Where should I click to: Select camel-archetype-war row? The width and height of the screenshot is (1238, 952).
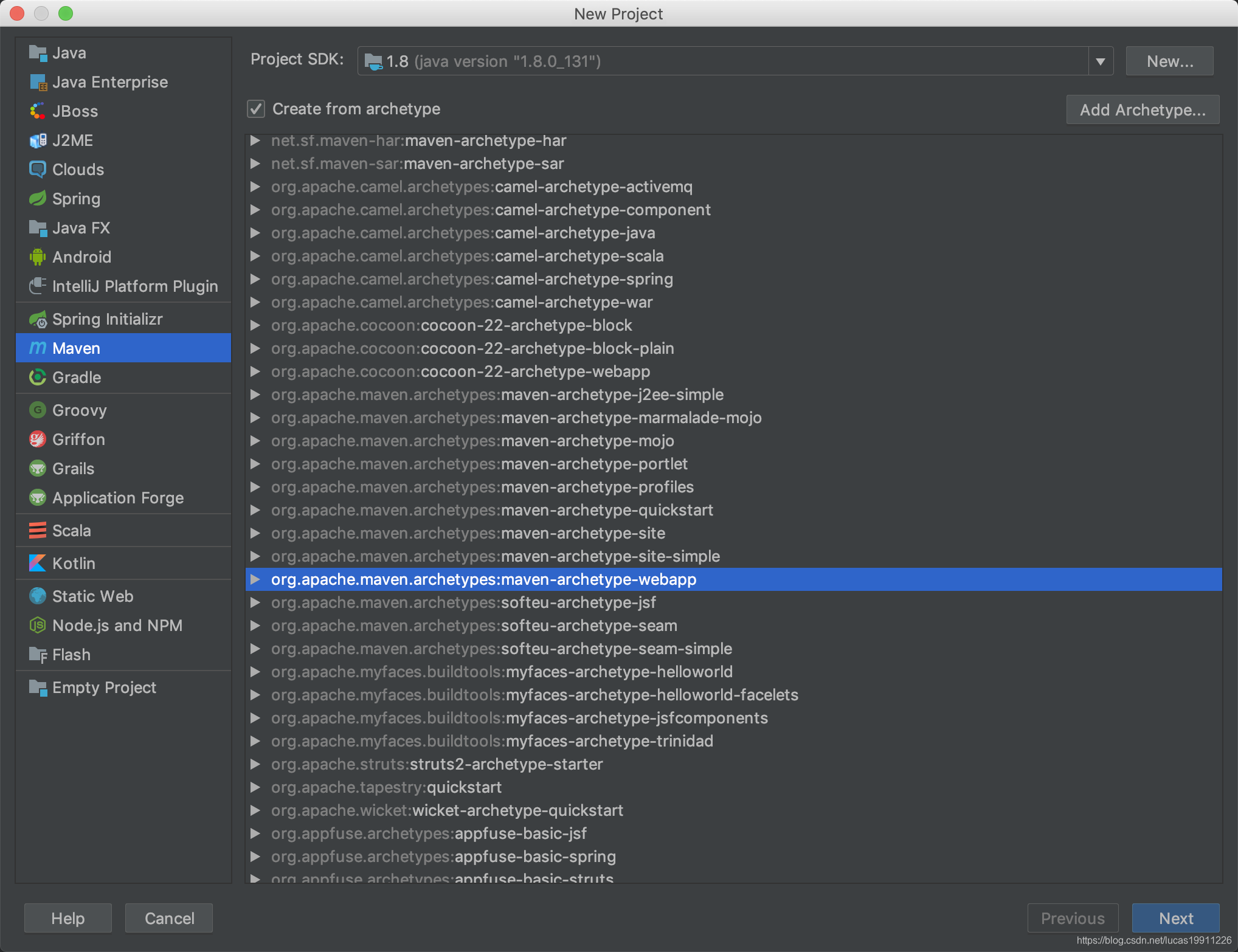tap(733, 302)
